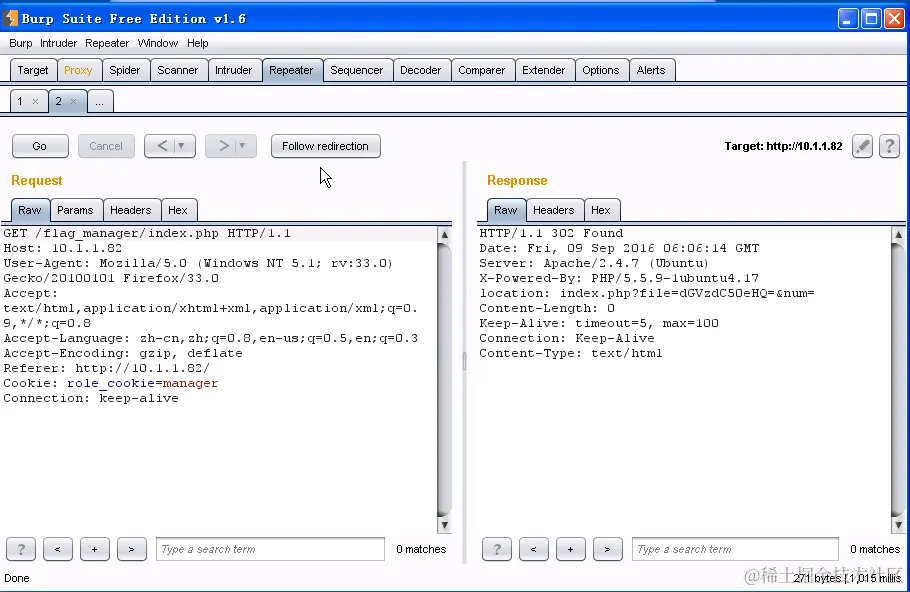Switch to the Spider tab

[x=125, y=70]
